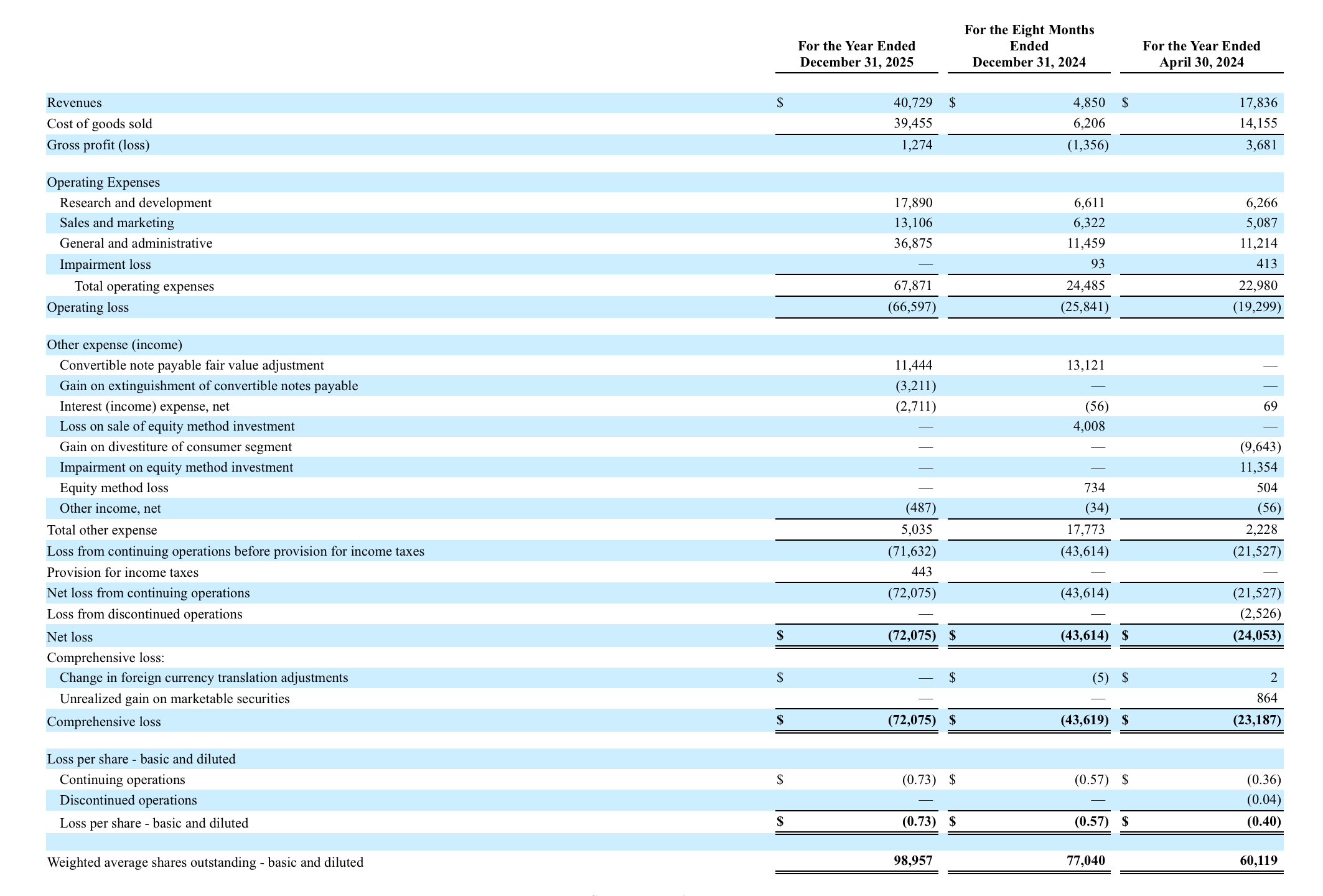Screen dimensions: 1323x896
Task: Select the weighted average shares value 98,957
Action: 913,861
